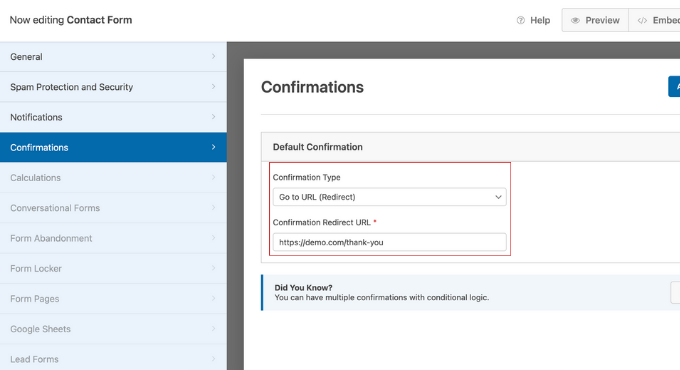Click the blue button beside Confirmations heading
Screen dimensions: 680x370
pyautogui.click(x=674, y=87)
